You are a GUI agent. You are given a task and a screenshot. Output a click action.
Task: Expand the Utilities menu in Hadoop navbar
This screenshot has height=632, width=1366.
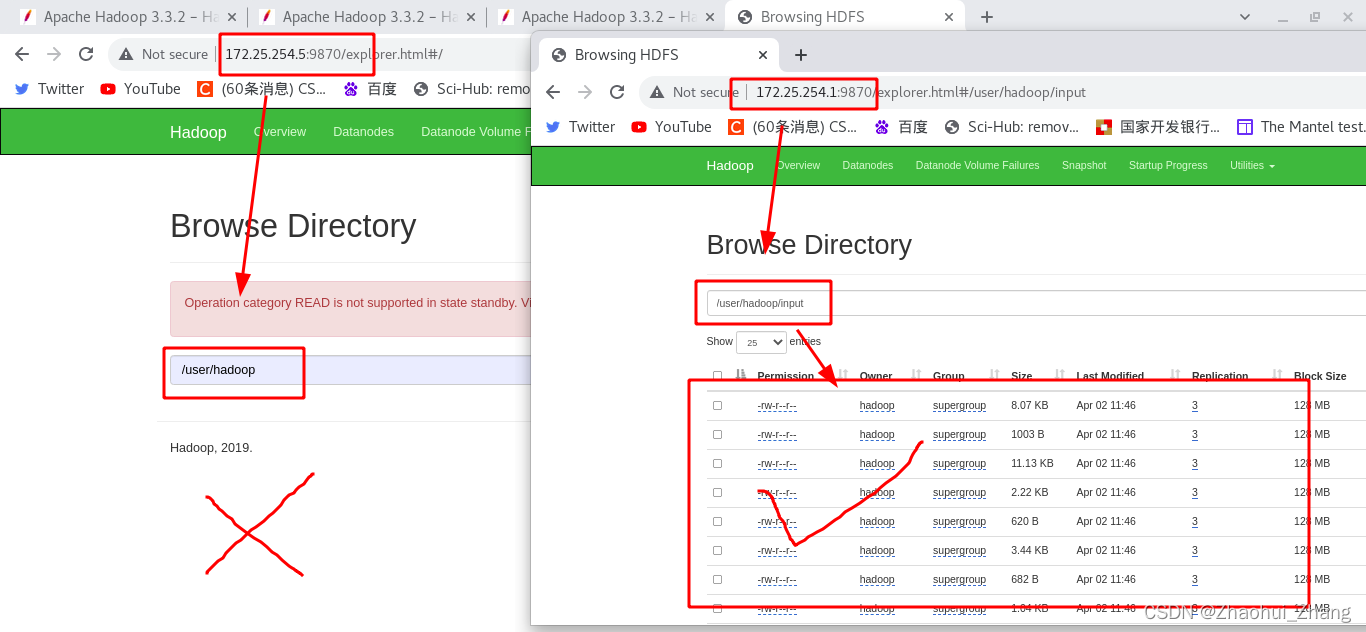[x=1252, y=165]
